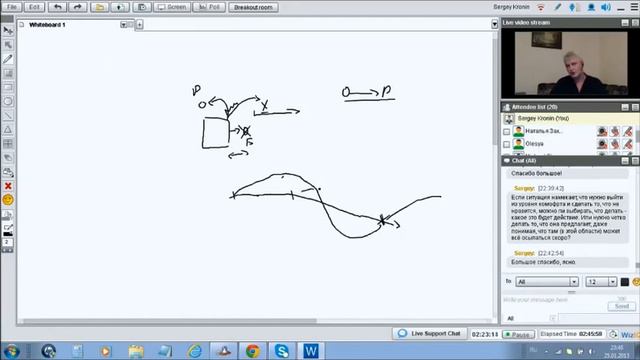
Task: Open the Edit menu
Action: pos(34,7)
